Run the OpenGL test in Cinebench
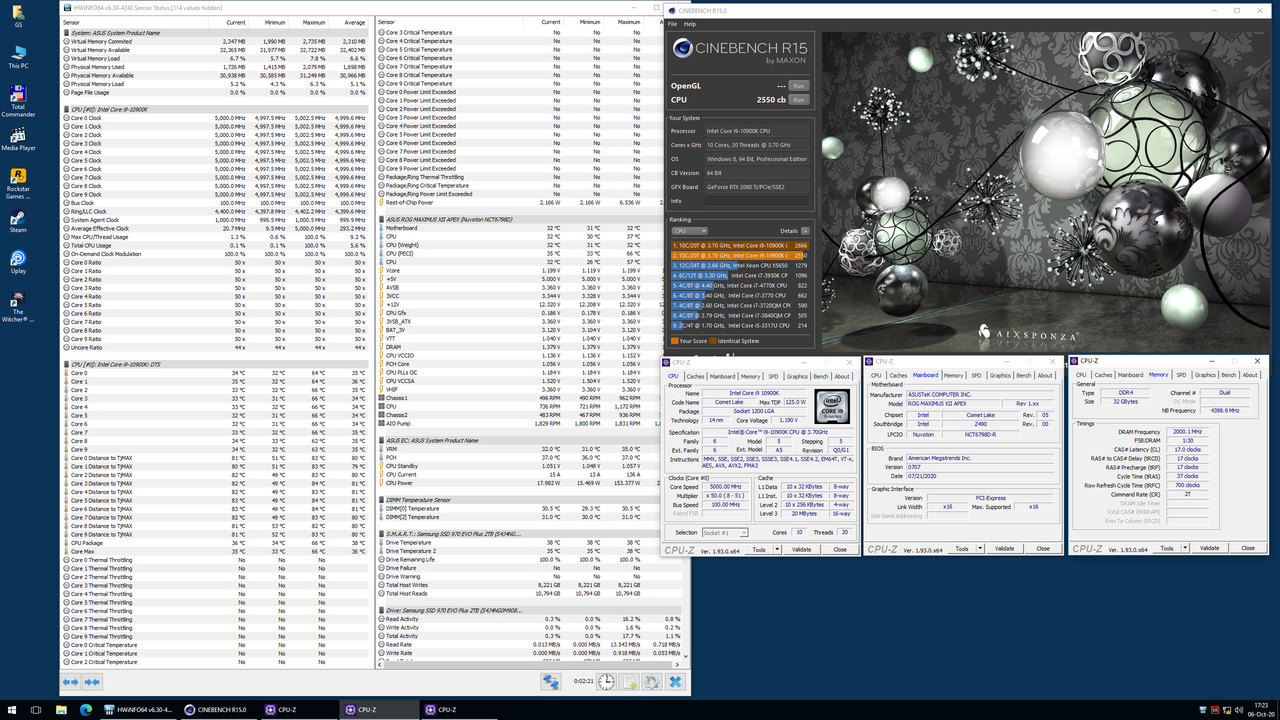The height and width of the screenshot is (720, 1280). tap(798, 86)
